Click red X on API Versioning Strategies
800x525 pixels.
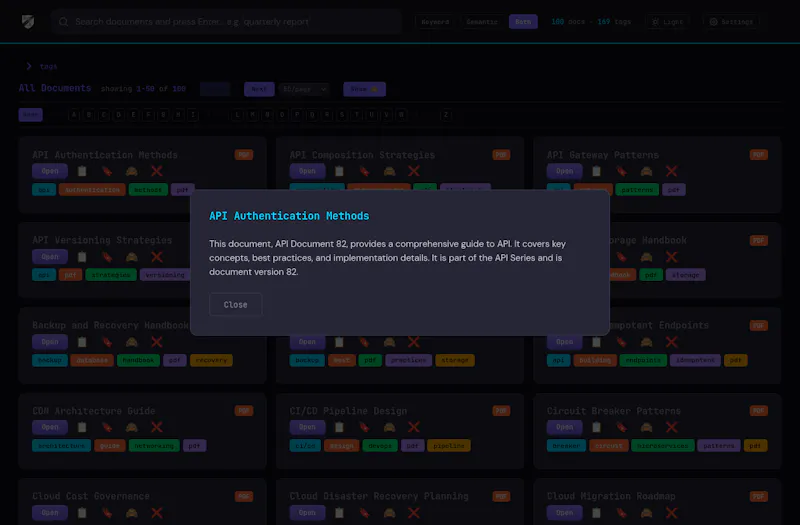pos(157,257)
